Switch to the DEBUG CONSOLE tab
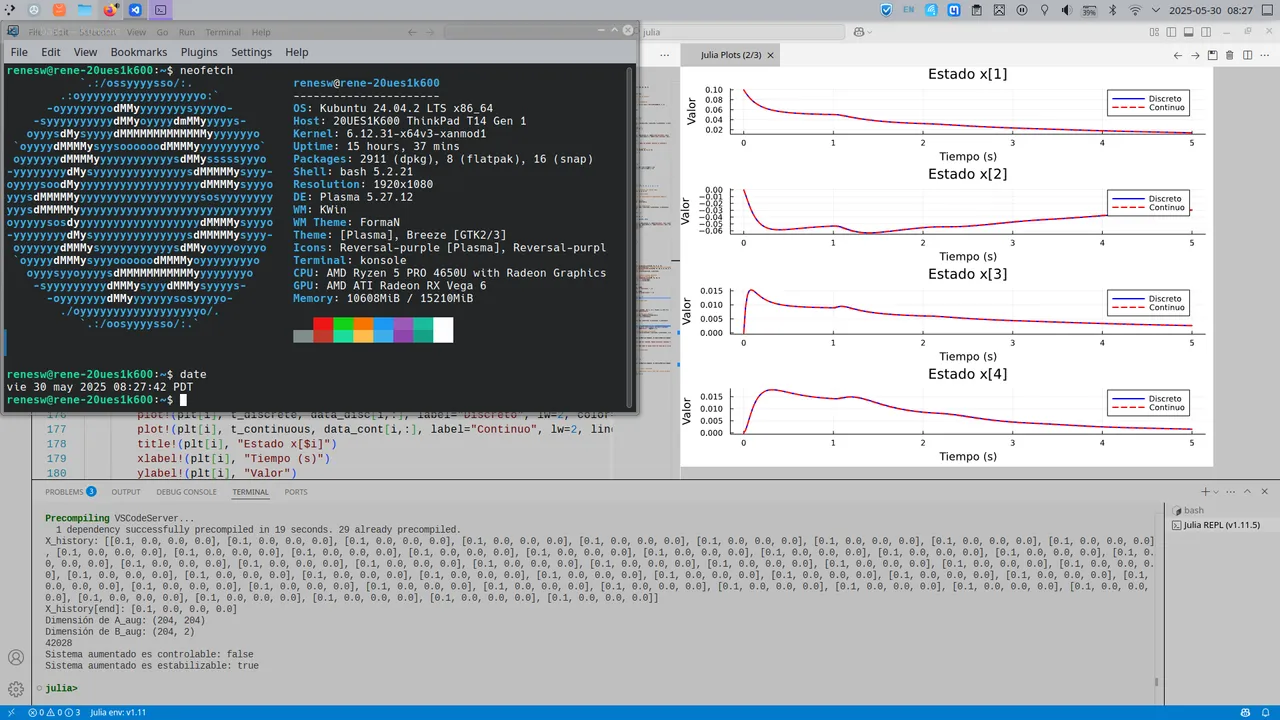The width and height of the screenshot is (1280, 720). point(186,492)
